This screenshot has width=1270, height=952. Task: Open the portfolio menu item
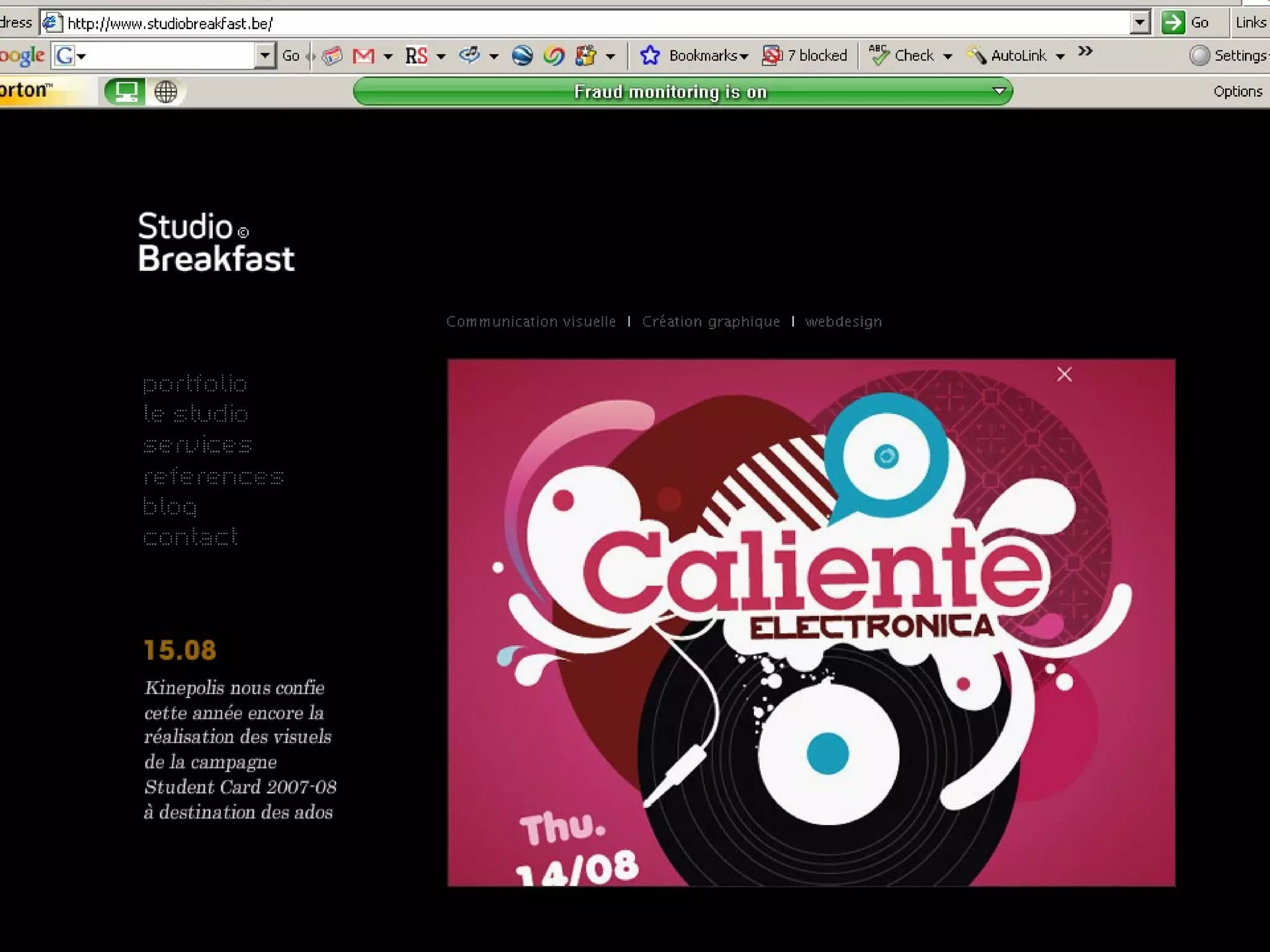(195, 384)
